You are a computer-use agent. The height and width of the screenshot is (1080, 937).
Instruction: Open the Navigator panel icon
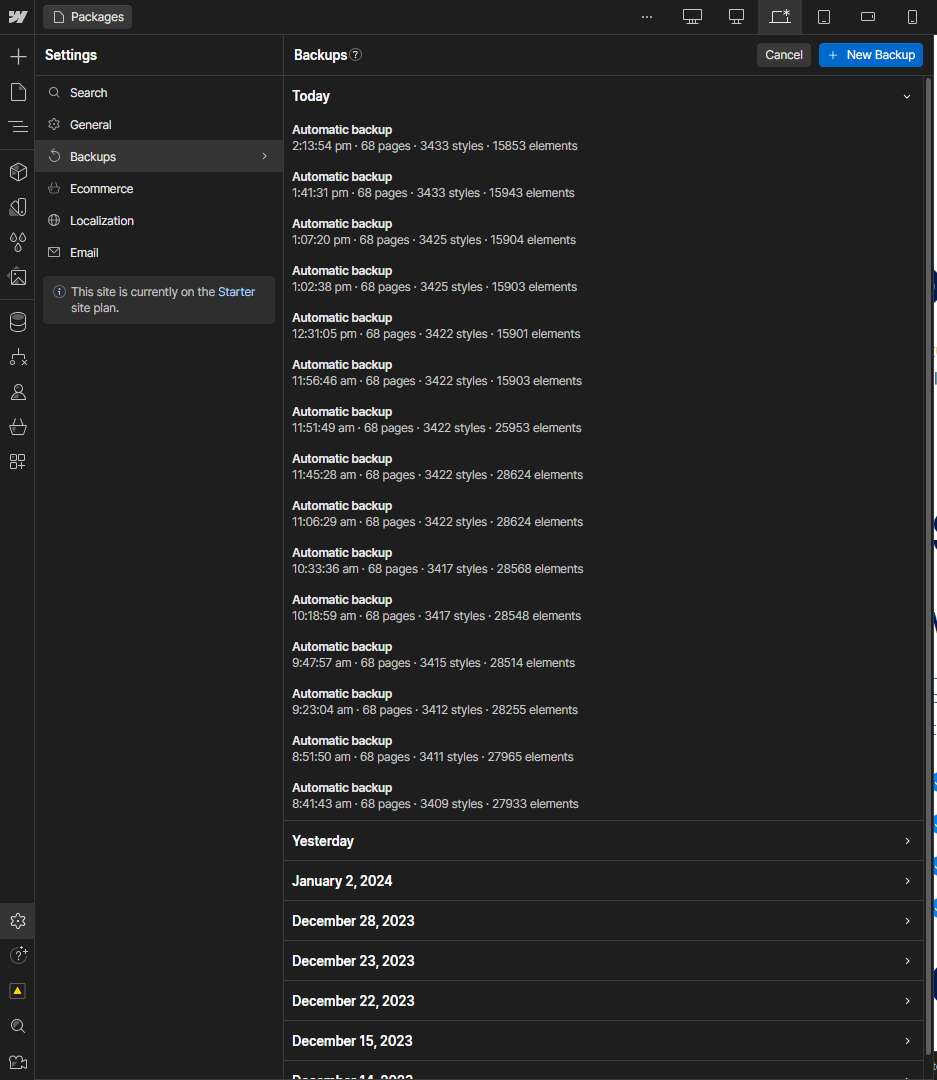tap(18, 127)
